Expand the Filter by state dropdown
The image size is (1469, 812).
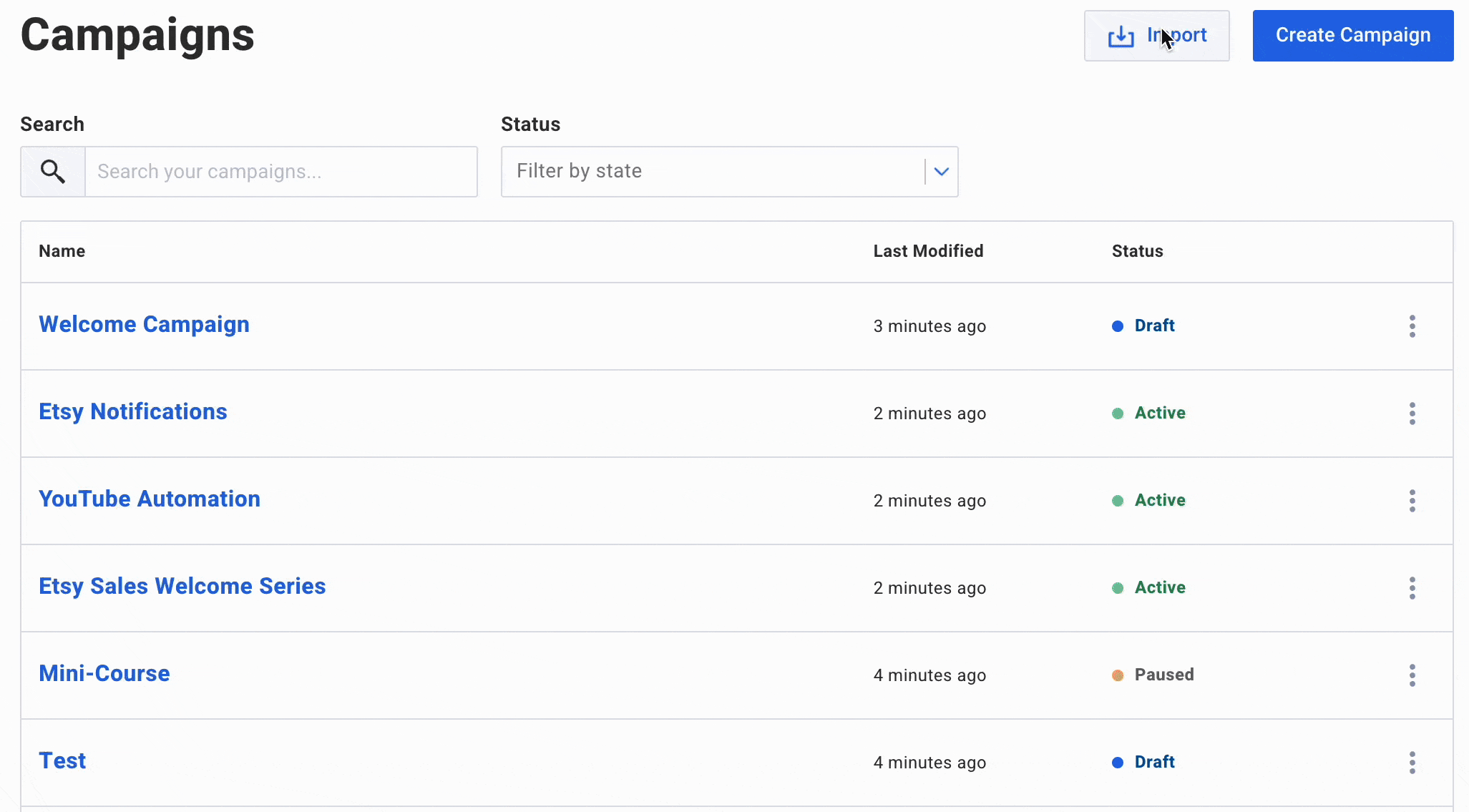pos(940,170)
